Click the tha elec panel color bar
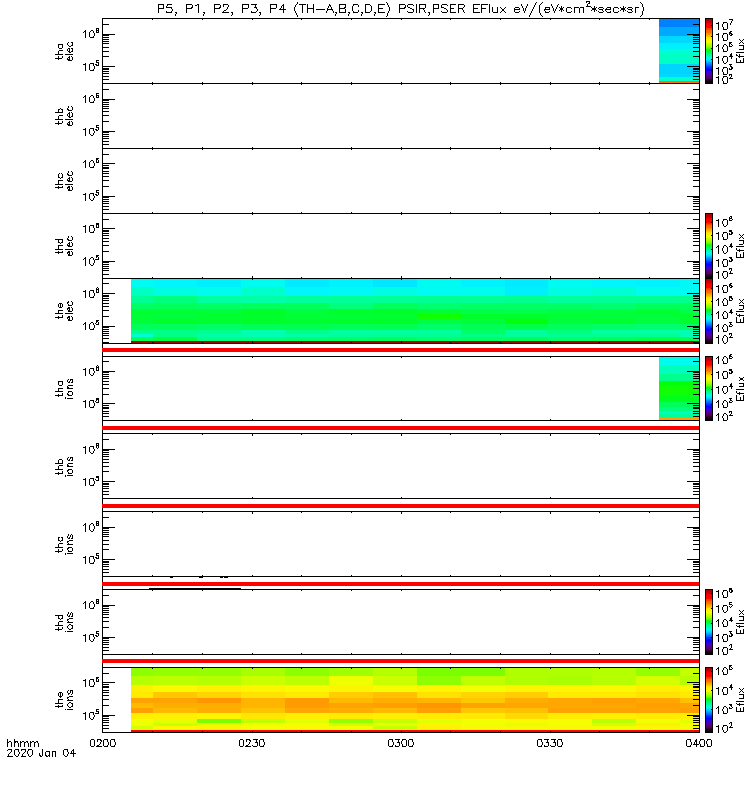 (x=709, y=51)
